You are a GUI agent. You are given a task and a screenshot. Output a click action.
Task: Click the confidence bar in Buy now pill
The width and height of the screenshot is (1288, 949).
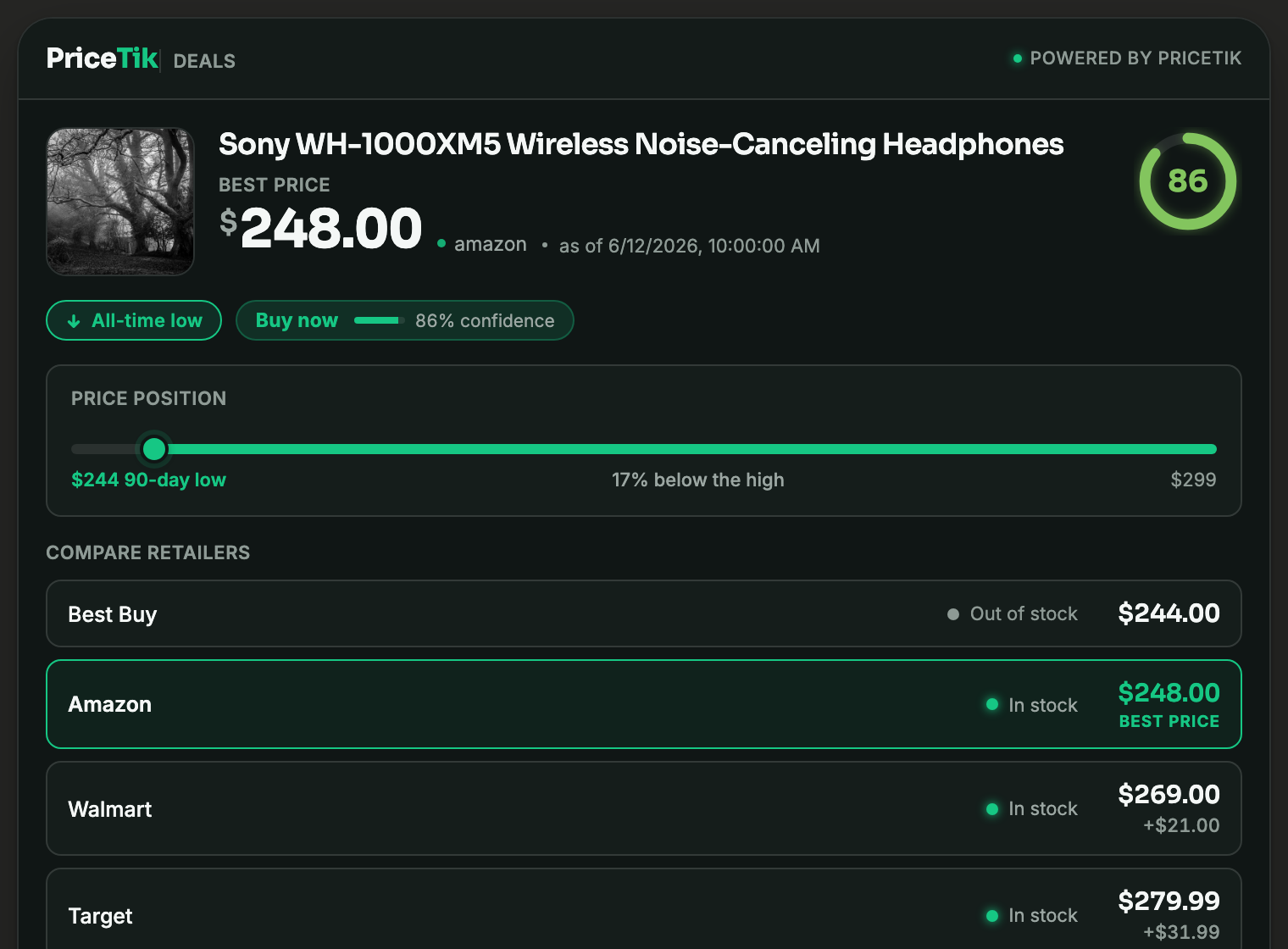(x=379, y=320)
